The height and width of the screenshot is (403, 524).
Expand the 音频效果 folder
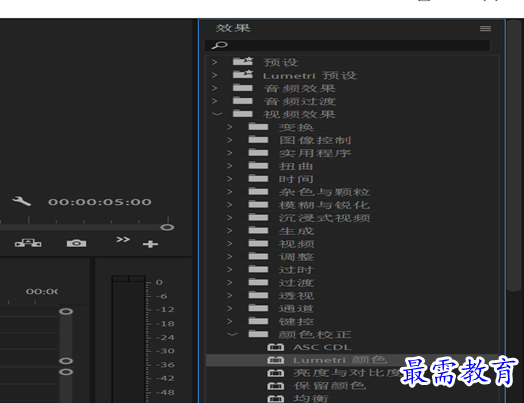click(x=215, y=88)
